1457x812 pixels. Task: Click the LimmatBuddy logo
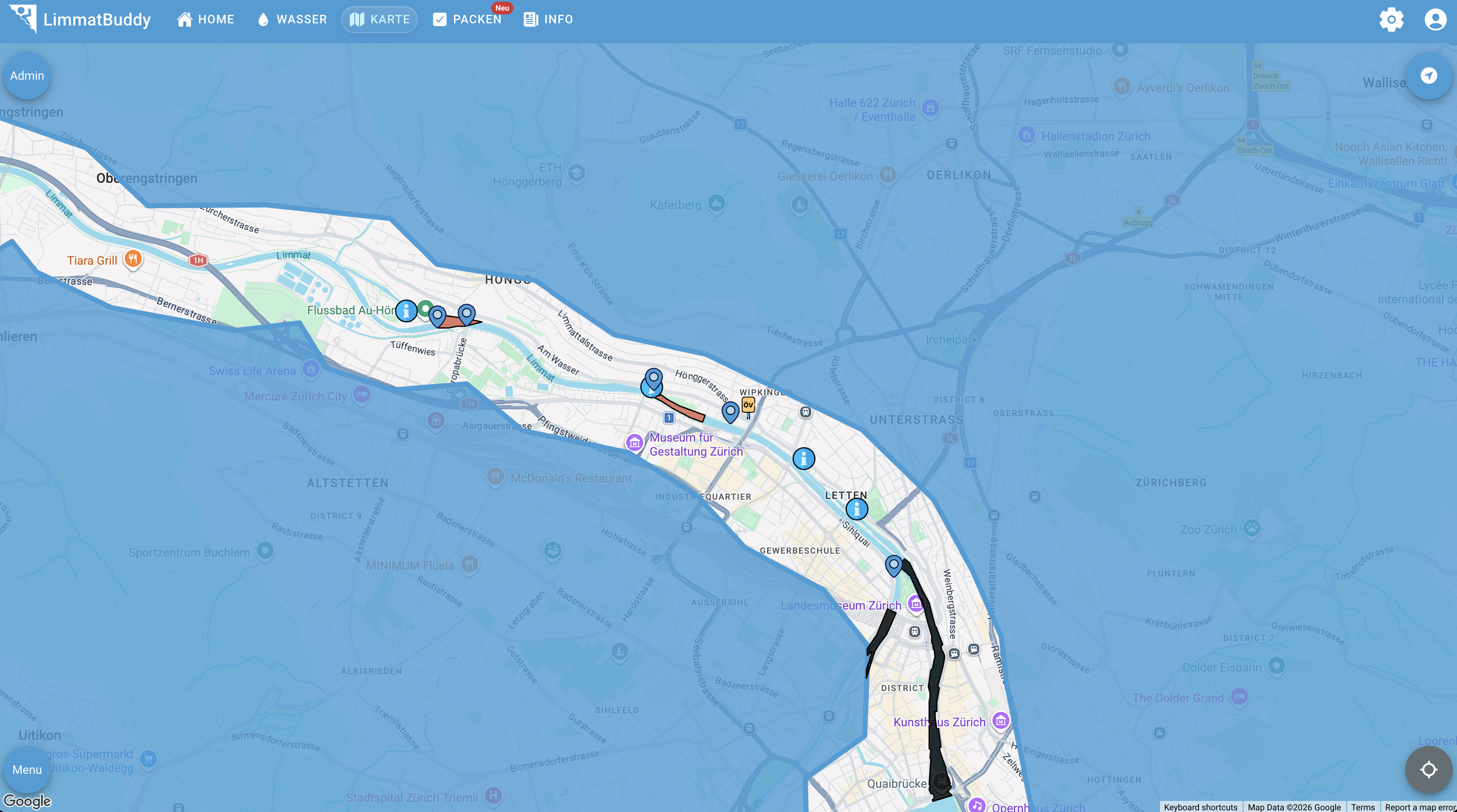click(80, 19)
